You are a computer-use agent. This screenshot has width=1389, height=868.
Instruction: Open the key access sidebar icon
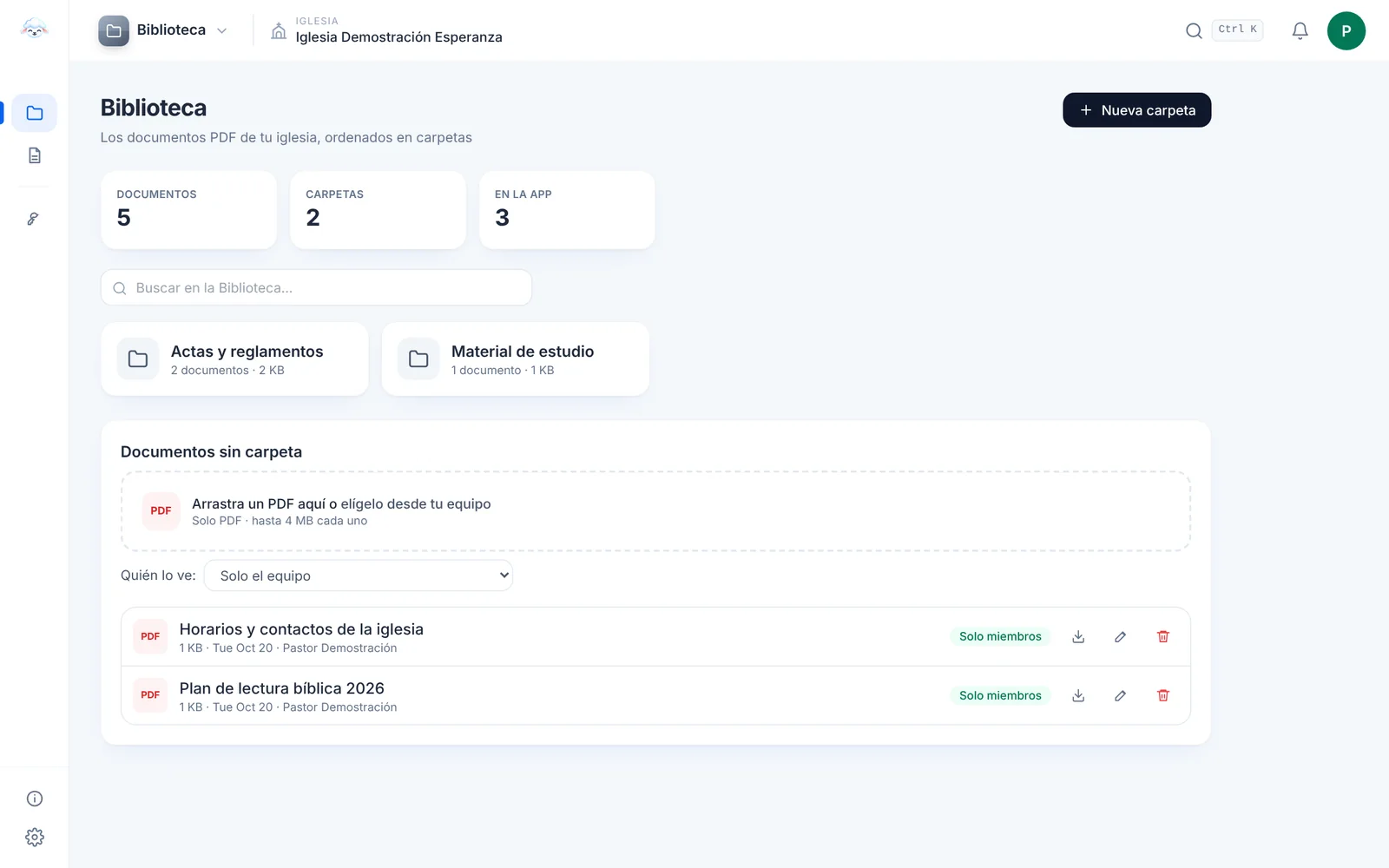33,219
